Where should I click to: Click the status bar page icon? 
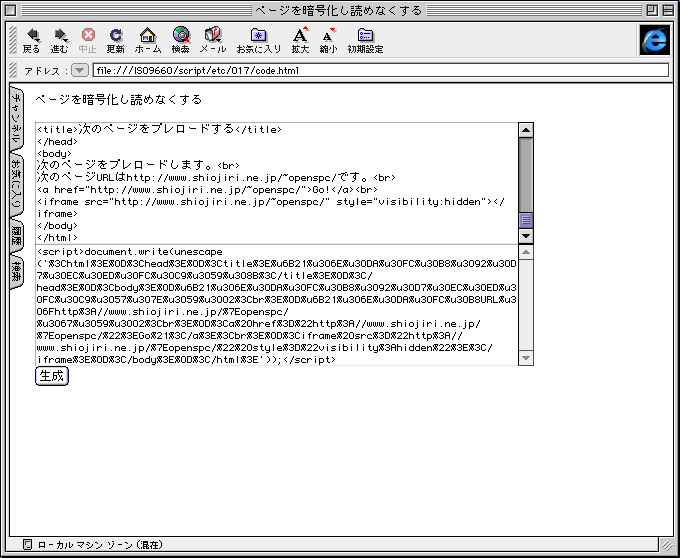[x=27, y=545]
